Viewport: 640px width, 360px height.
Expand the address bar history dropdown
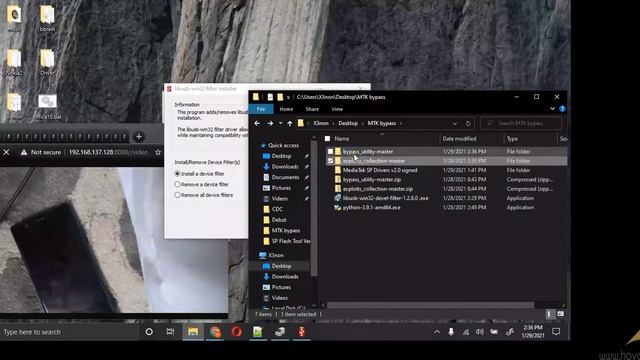(455, 123)
